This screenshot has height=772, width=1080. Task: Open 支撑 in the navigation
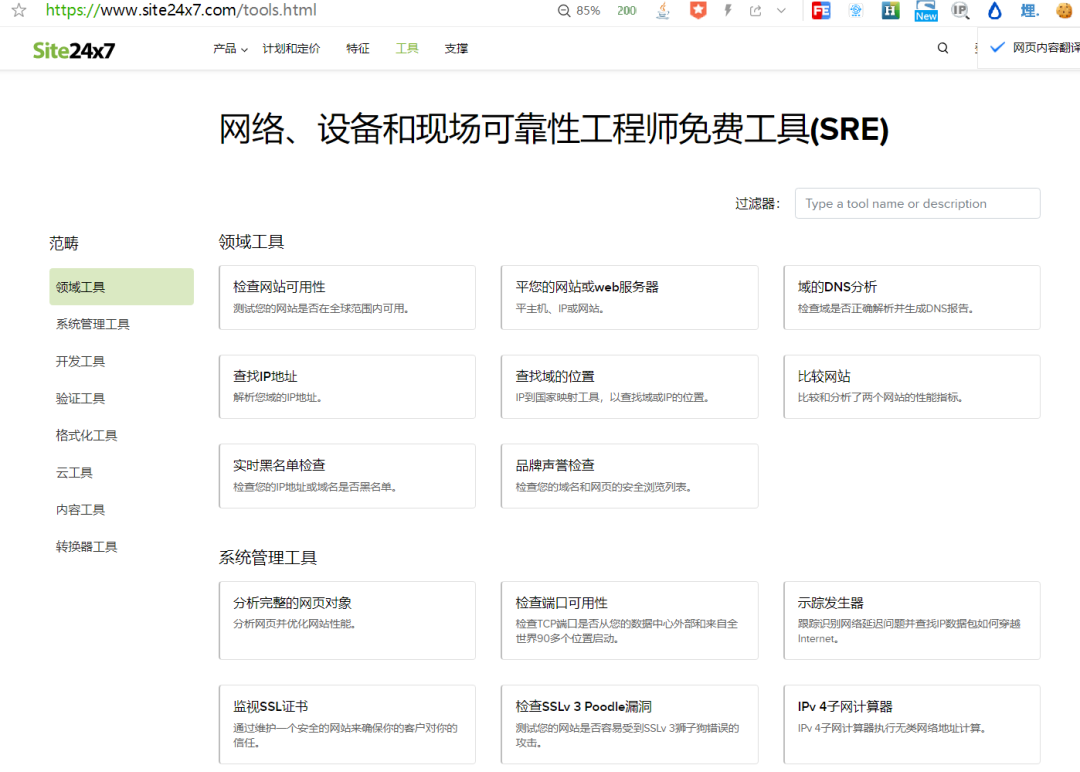point(456,48)
